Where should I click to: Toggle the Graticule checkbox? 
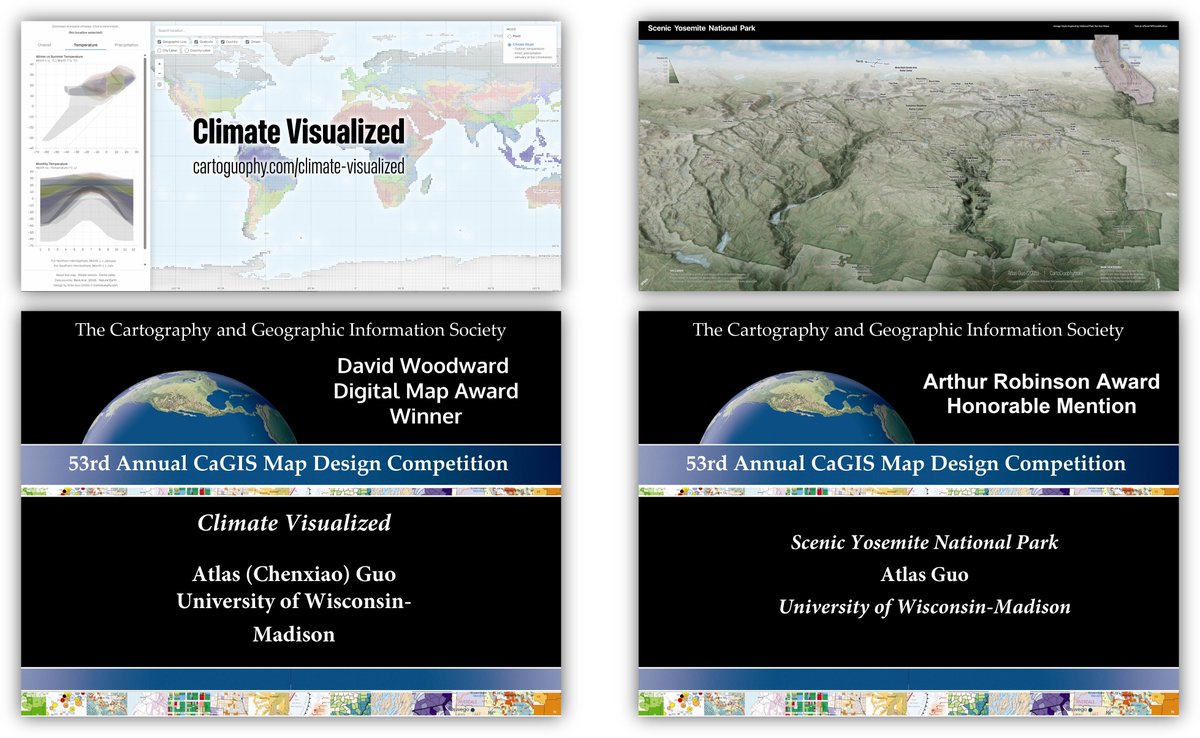196,42
